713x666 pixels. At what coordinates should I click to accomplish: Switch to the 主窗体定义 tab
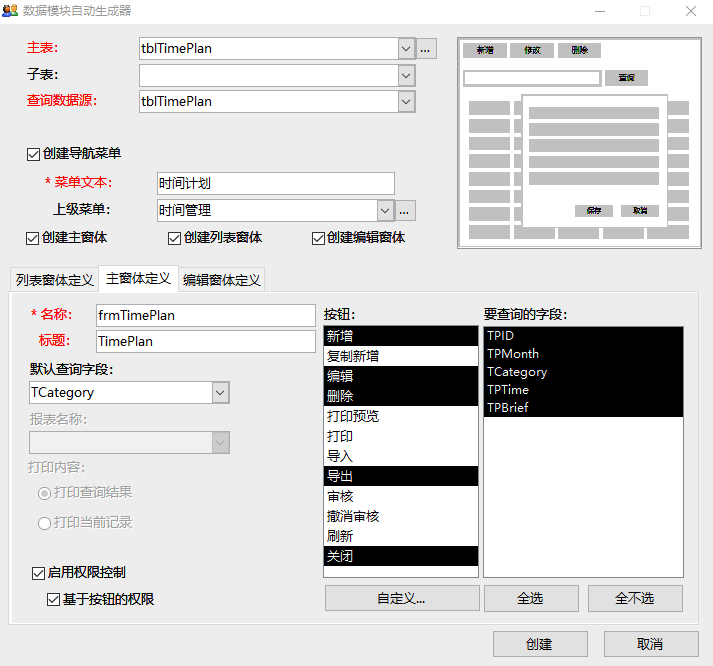pyautogui.click(x=138, y=278)
